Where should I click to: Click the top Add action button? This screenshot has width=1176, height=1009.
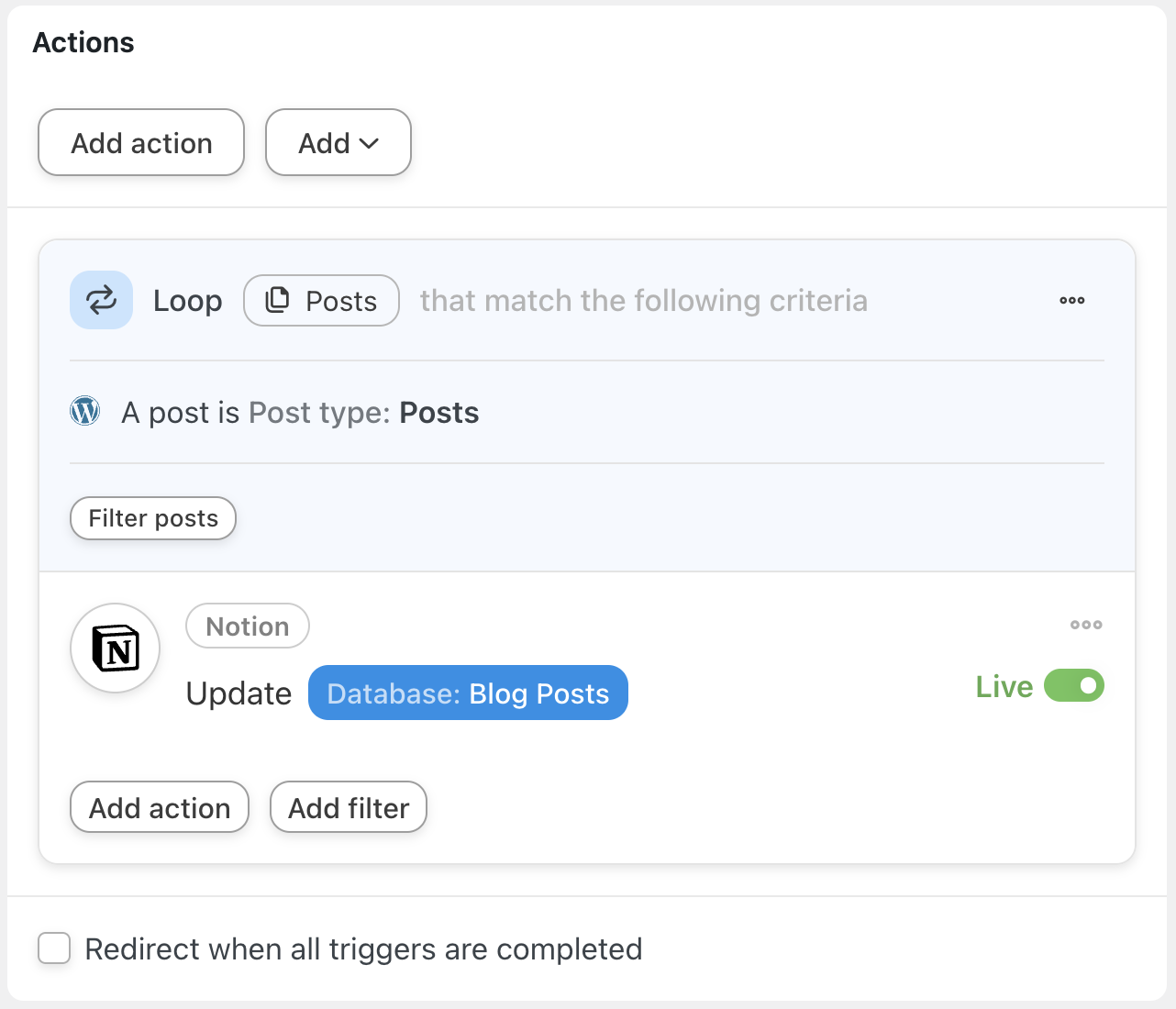[x=141, y=143]
